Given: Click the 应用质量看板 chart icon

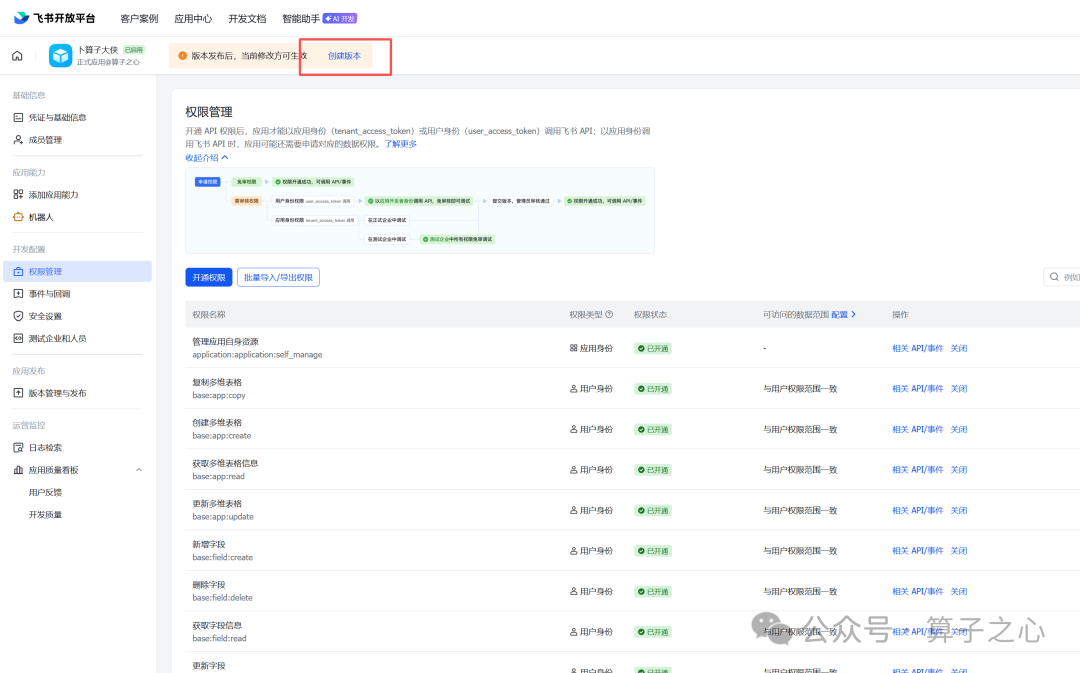Looking at the screenshot, I should (19, 470).
